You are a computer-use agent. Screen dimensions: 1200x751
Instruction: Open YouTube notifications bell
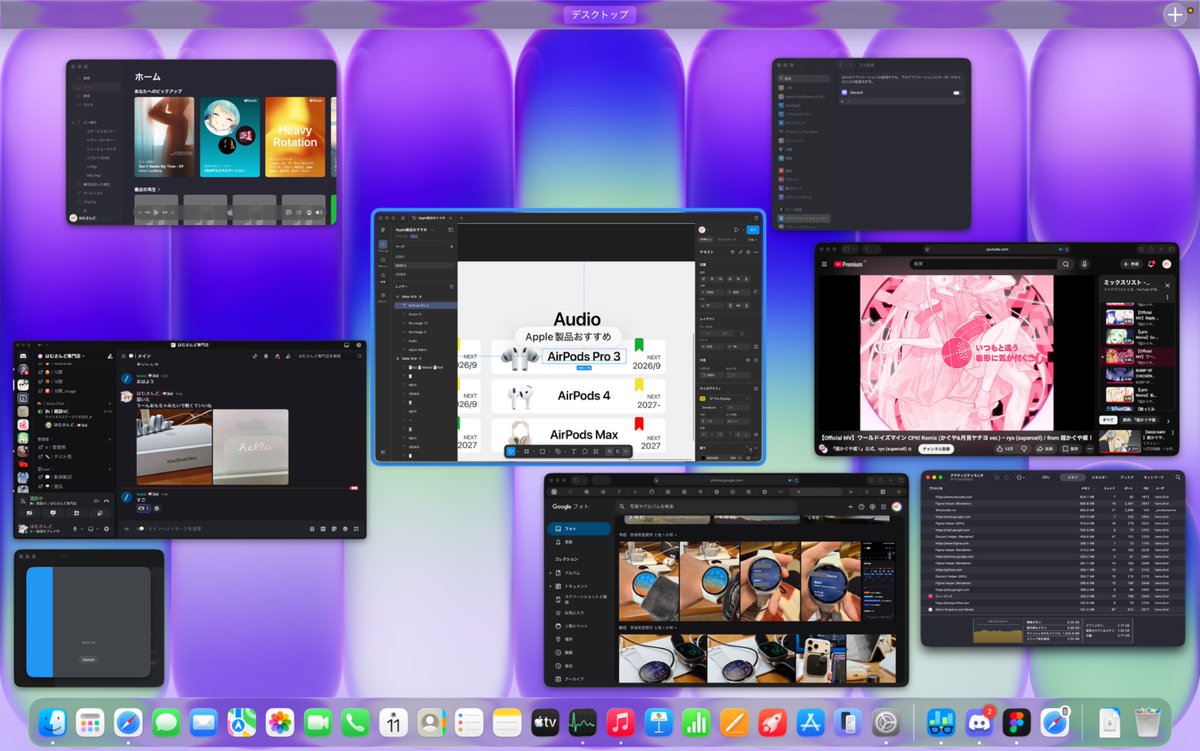click(x=1151, y=264)
